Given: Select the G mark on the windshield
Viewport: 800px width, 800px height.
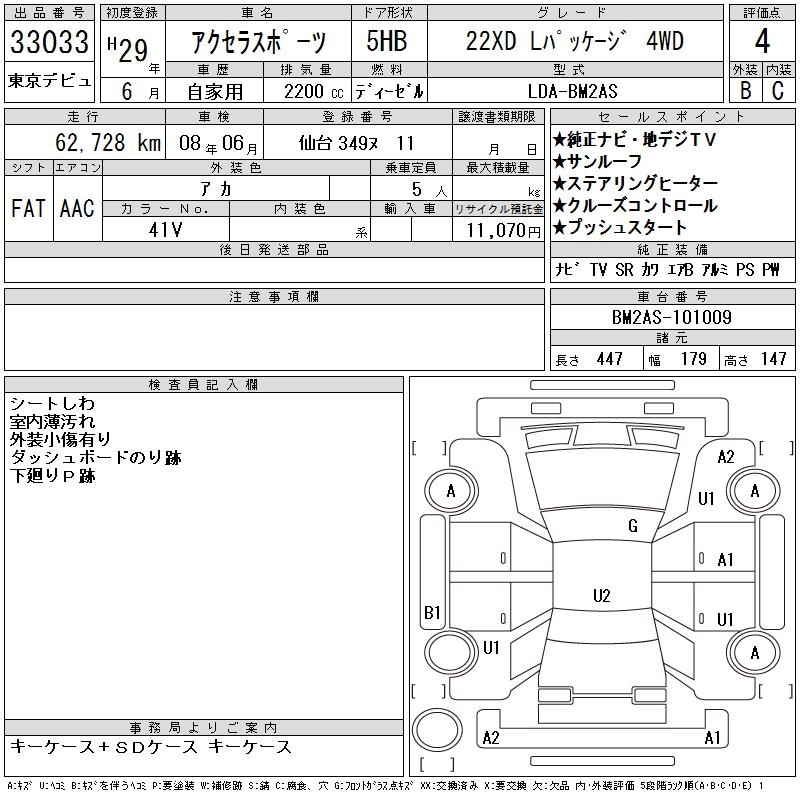Looking at the screenshot, I should 633,526.
